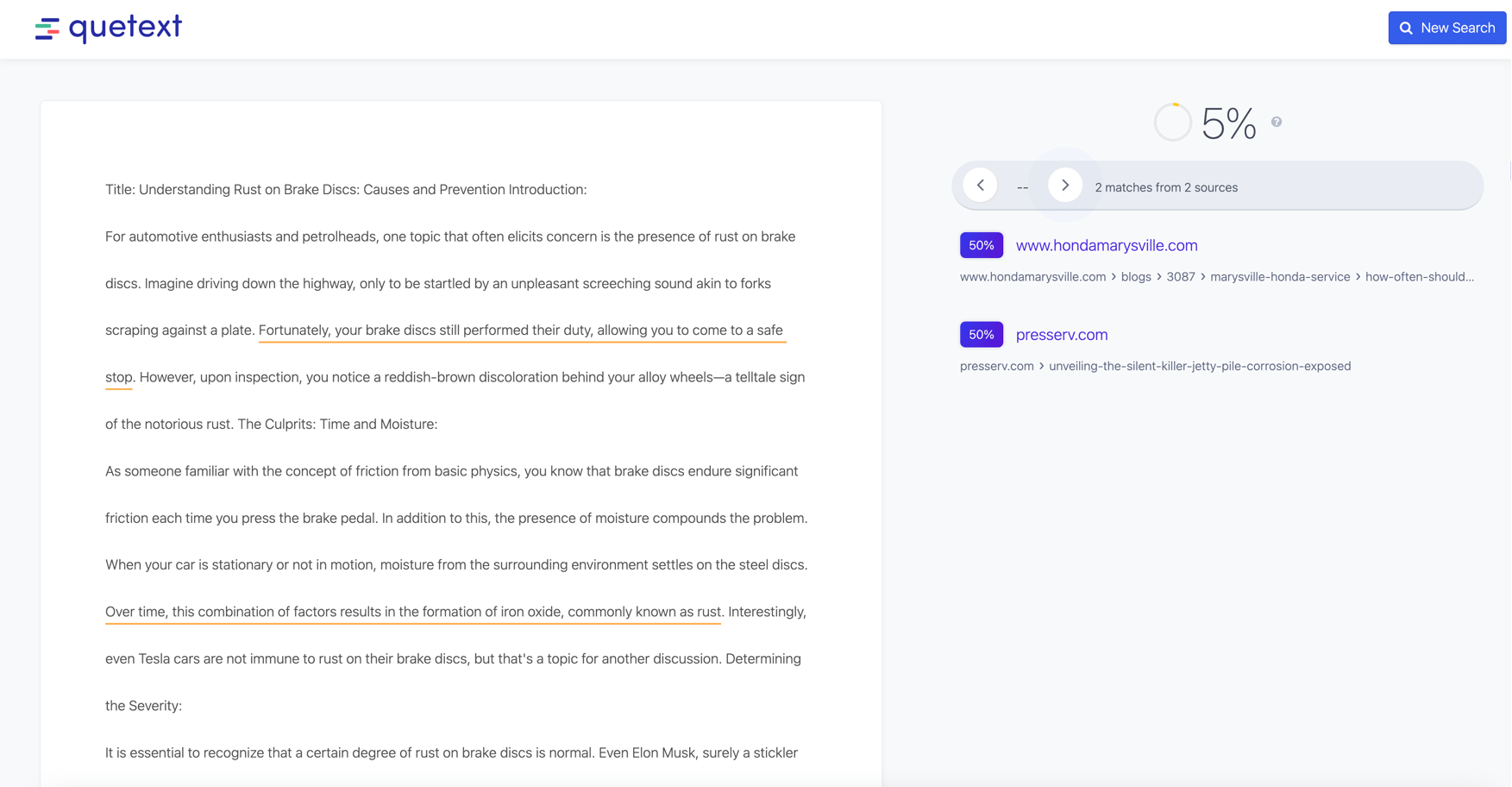Open the www.hondamarysville.com source link
Screen dimensions: 1512x787
pos(1106,245)
